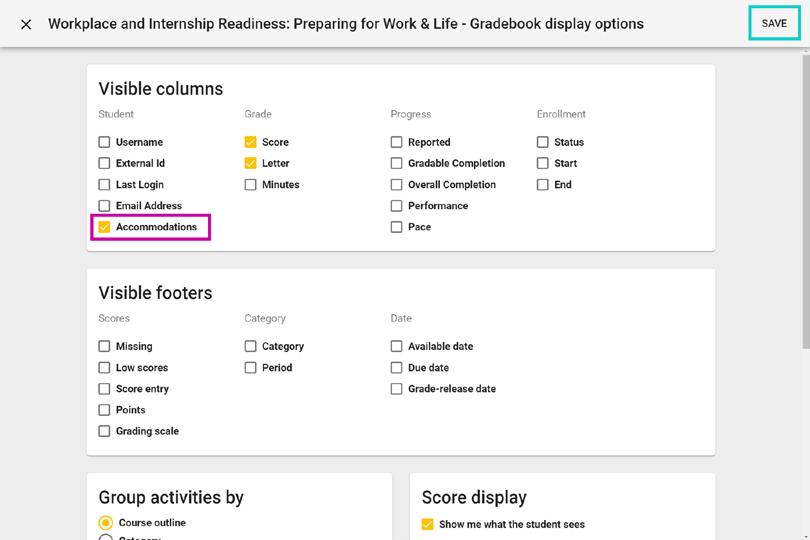810x540 pixels.
Task: Uncheck Show me what the student sees
Action: pyautogui.click(x=427, y=524)
